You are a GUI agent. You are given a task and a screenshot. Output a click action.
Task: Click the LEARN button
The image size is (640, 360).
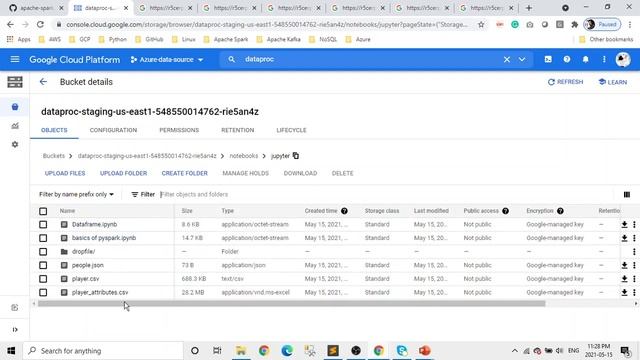coord(612,82)
